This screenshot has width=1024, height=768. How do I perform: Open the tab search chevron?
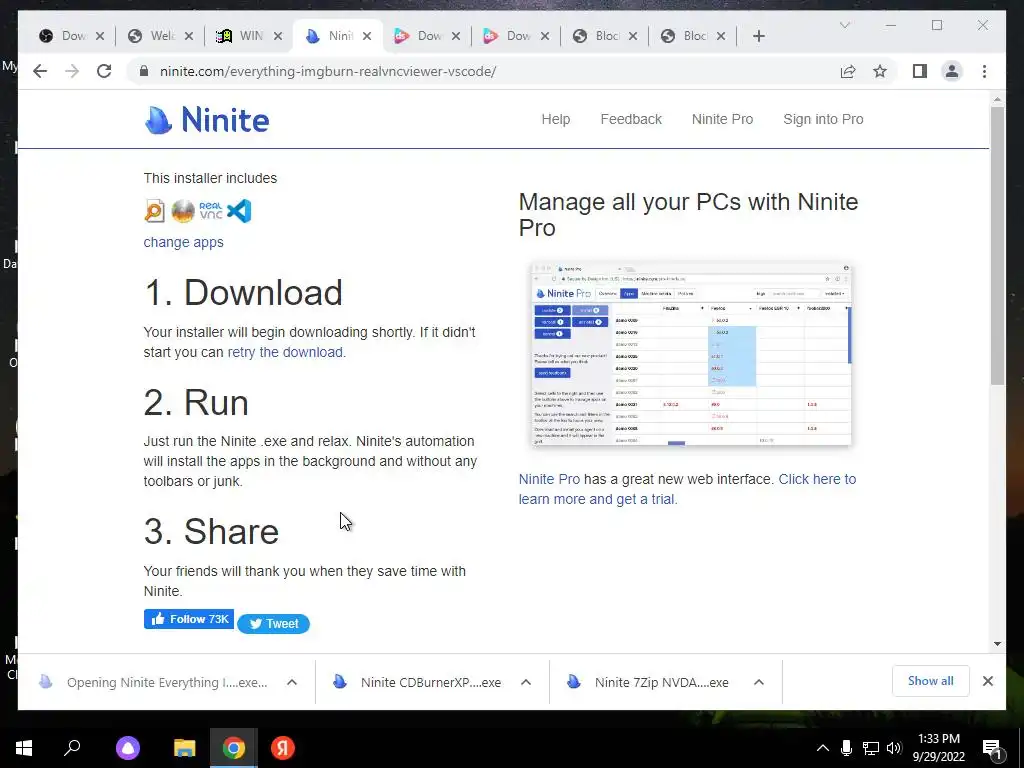coord(844,25)
